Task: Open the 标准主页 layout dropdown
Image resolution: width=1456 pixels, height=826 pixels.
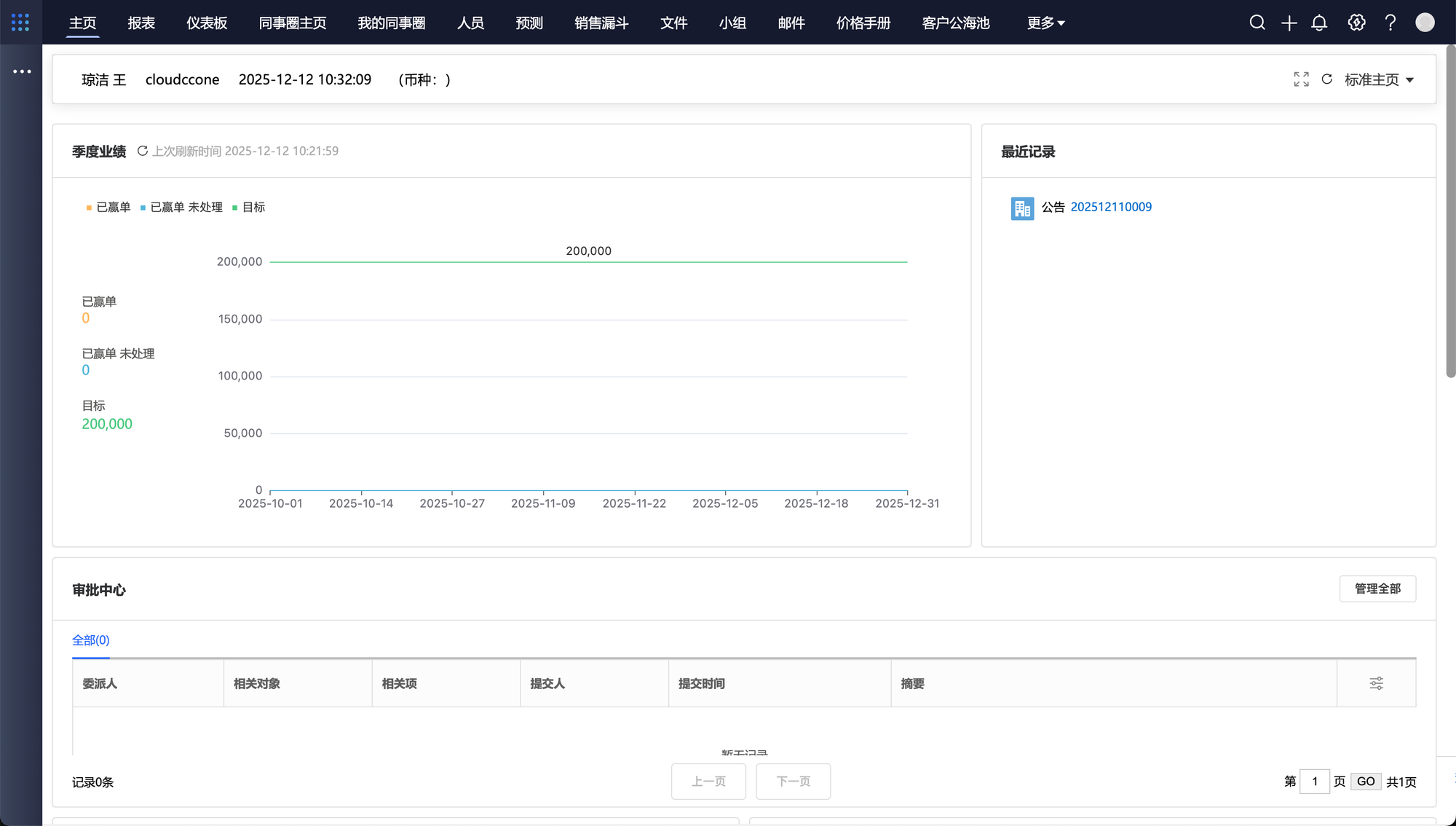Action: click(x=1379, y=79)
